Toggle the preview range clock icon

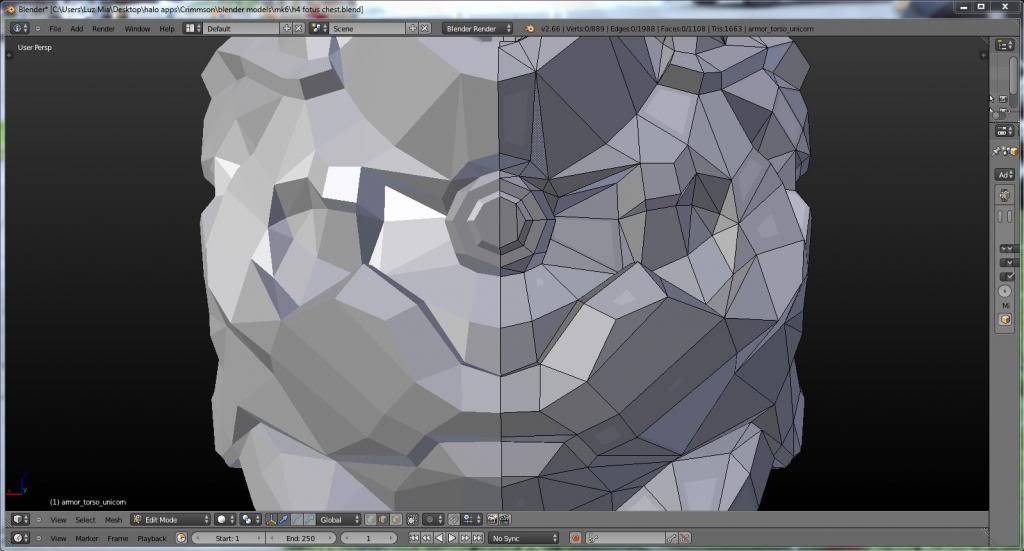click(x=182, y=538)
